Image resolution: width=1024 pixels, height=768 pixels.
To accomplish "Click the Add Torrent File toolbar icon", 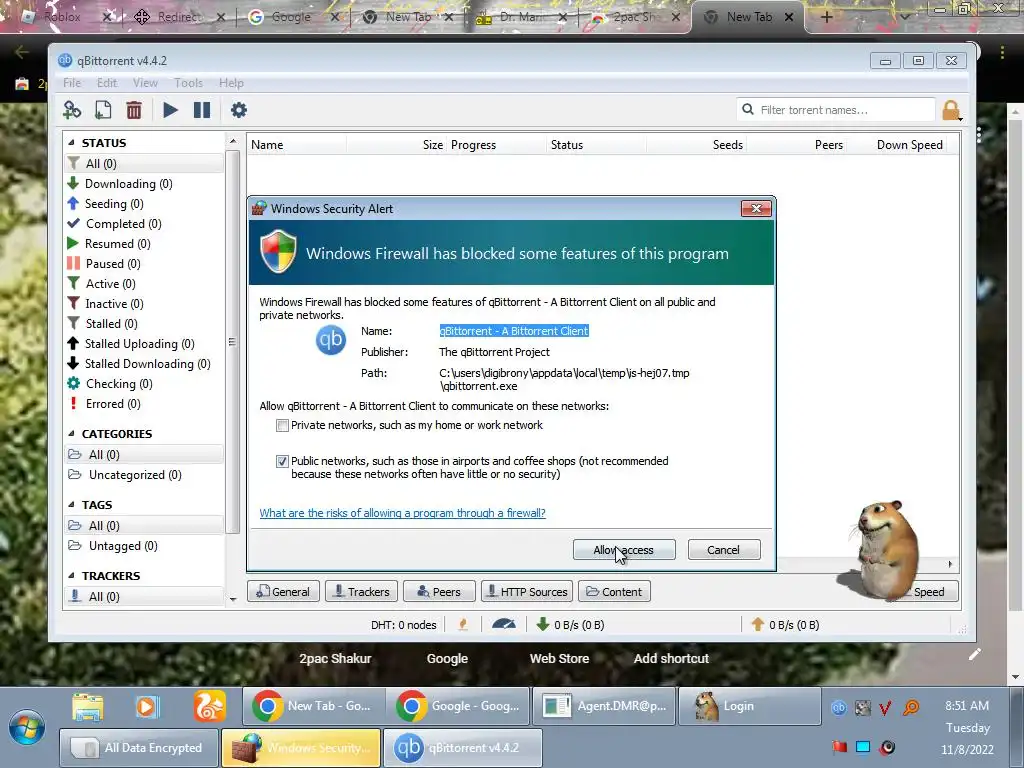I will 103,110.
